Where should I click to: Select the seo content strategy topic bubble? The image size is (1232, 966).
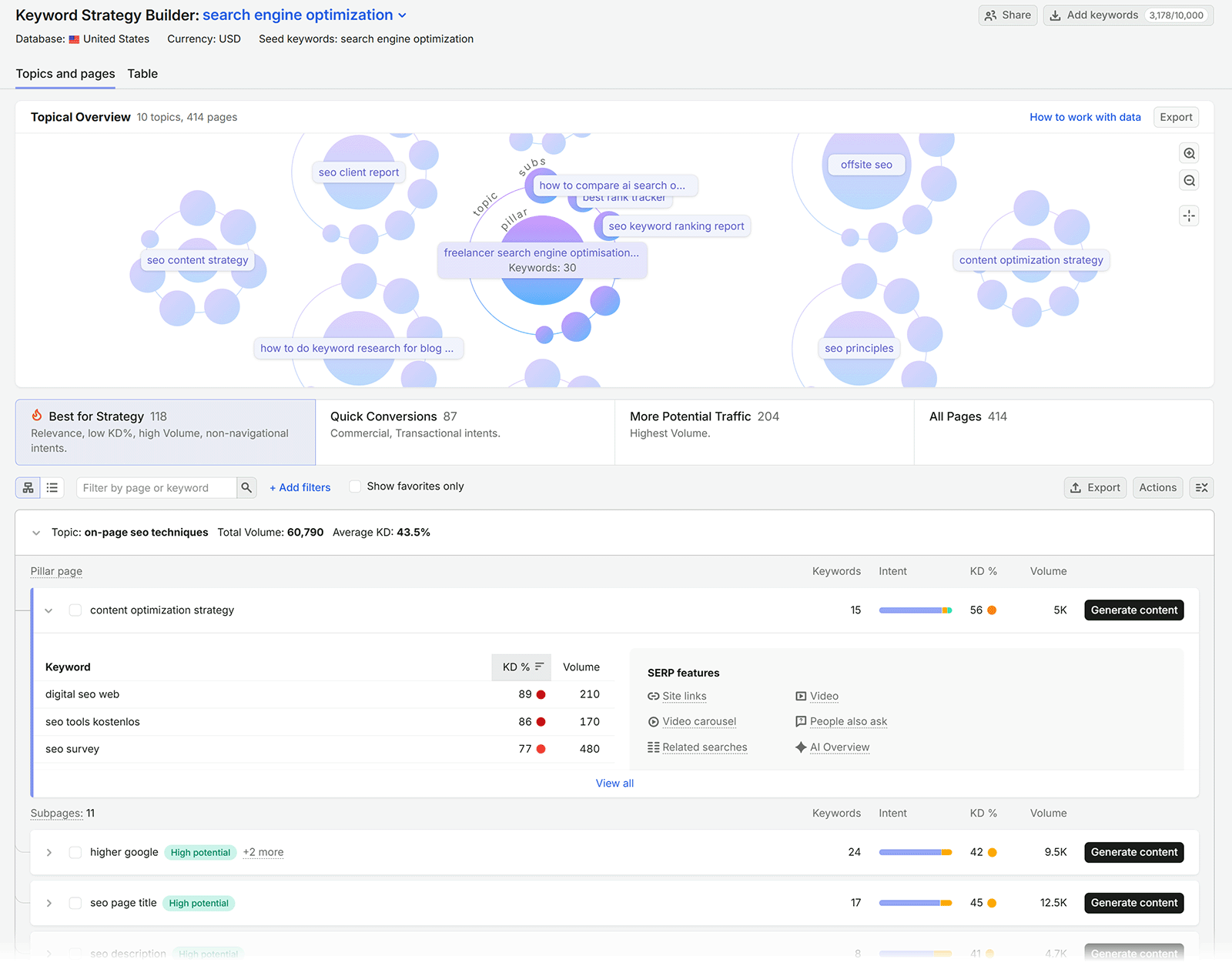point(198,261)
